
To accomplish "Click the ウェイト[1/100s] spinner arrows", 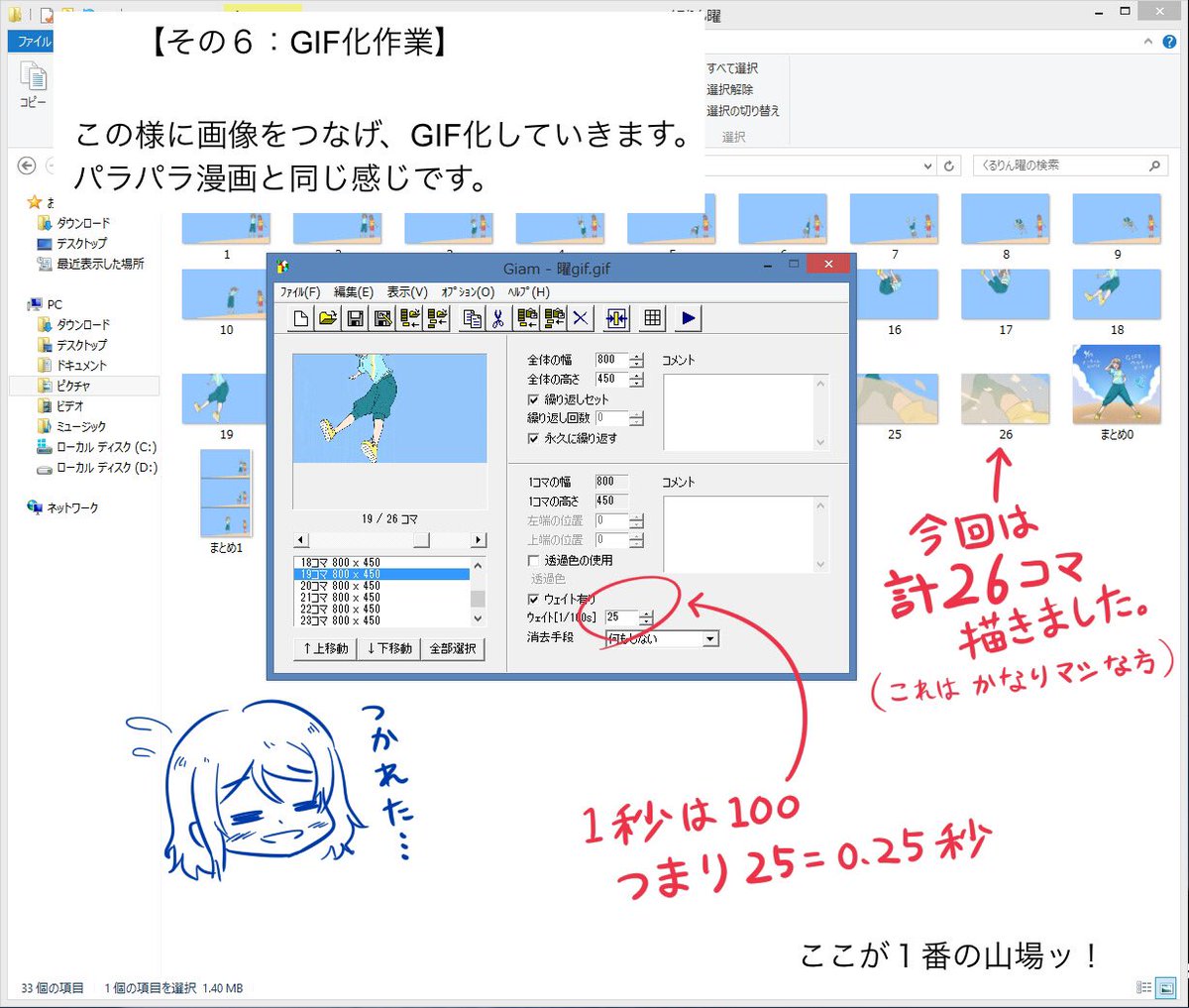I will pyautogui.click(x=646, y=617).
